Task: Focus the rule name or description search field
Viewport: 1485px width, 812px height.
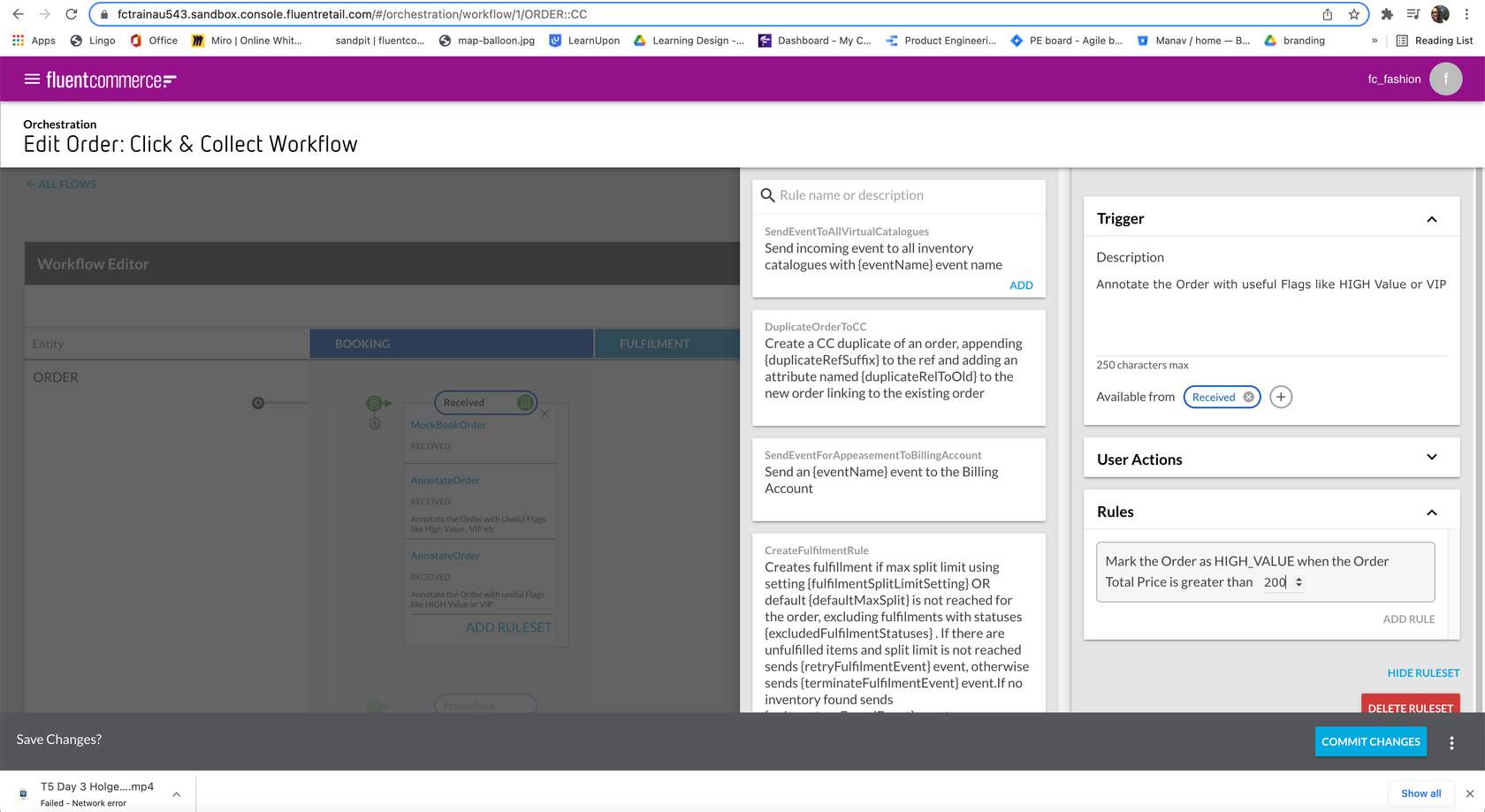Action: click(x=906, y=195)
